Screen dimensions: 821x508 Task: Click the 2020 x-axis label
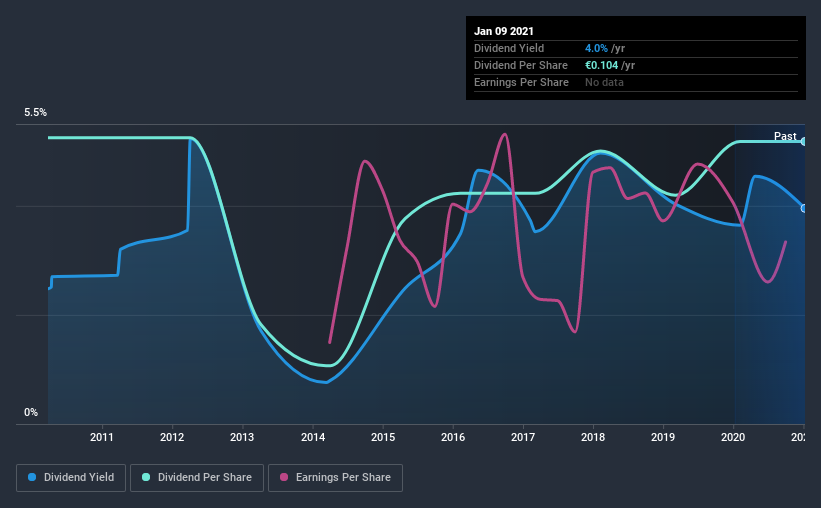pos(733,437)
